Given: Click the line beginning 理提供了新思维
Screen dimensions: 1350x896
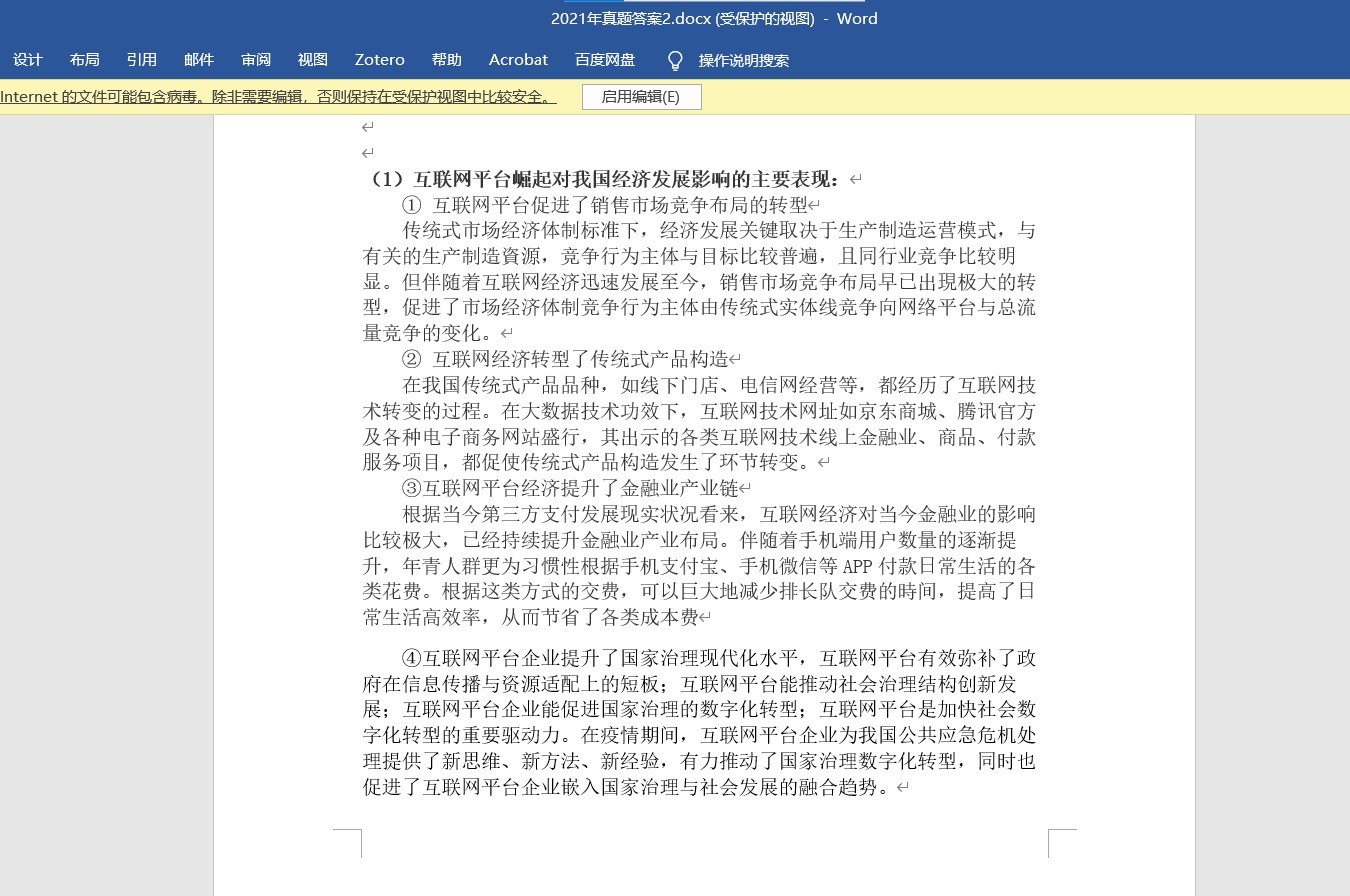Looking at the screenshot, I should (x=699, y=761).
